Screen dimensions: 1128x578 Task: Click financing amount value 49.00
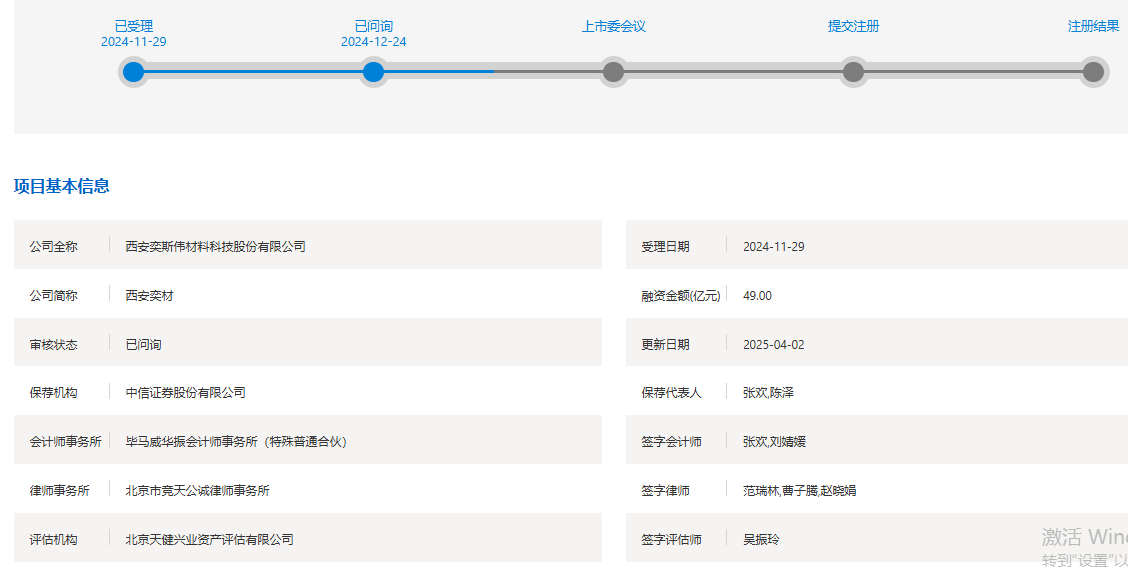(x=758, y=295)
